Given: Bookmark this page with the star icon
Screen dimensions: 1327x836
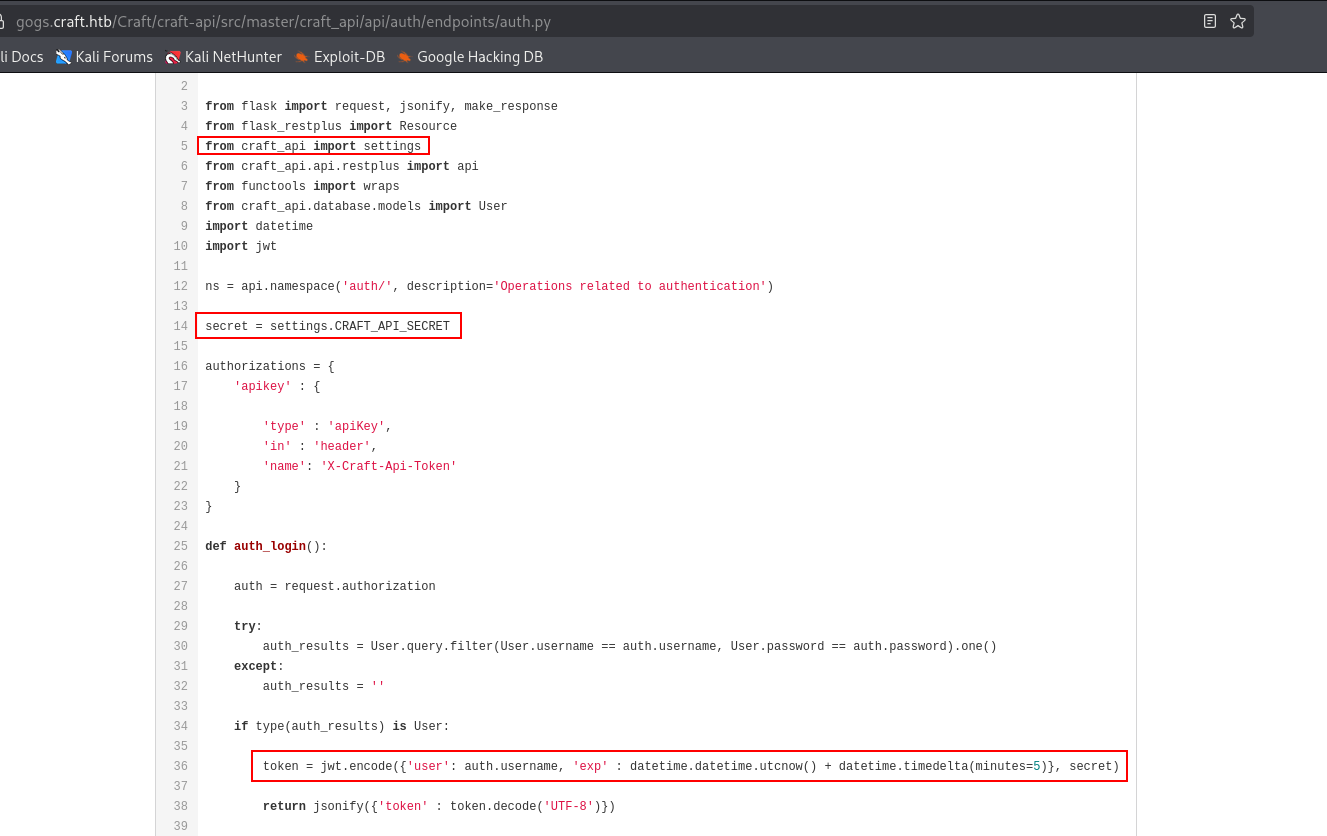Looking at the screenshot, I should (x=1238, y=21).
